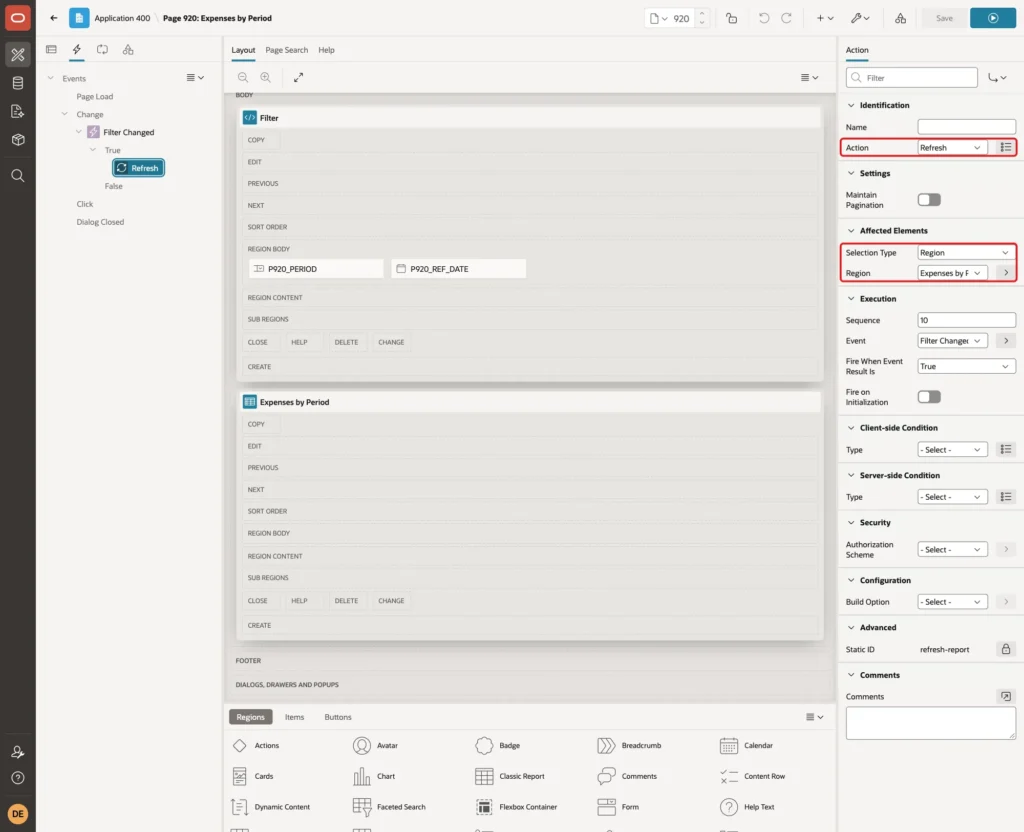Switch to Page Shared Components tab icon
The image size is (1024, 832).
click(x=128, y=49)
